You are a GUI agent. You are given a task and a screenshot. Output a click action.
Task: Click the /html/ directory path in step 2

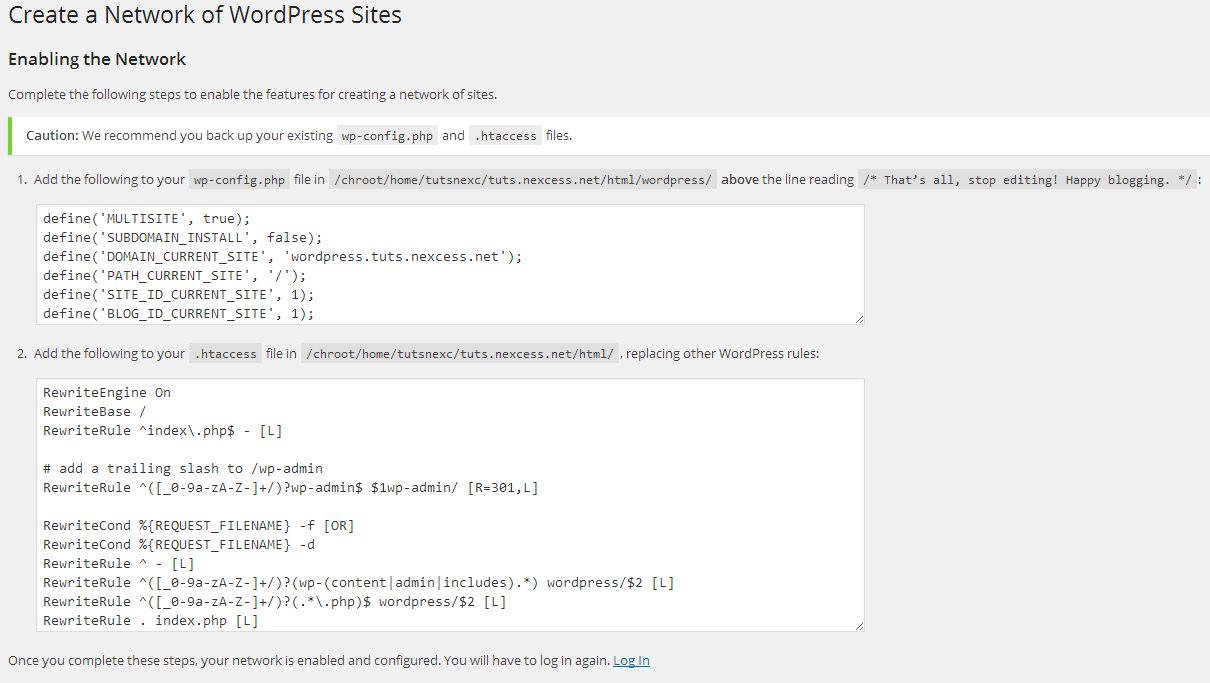(461, 354)
